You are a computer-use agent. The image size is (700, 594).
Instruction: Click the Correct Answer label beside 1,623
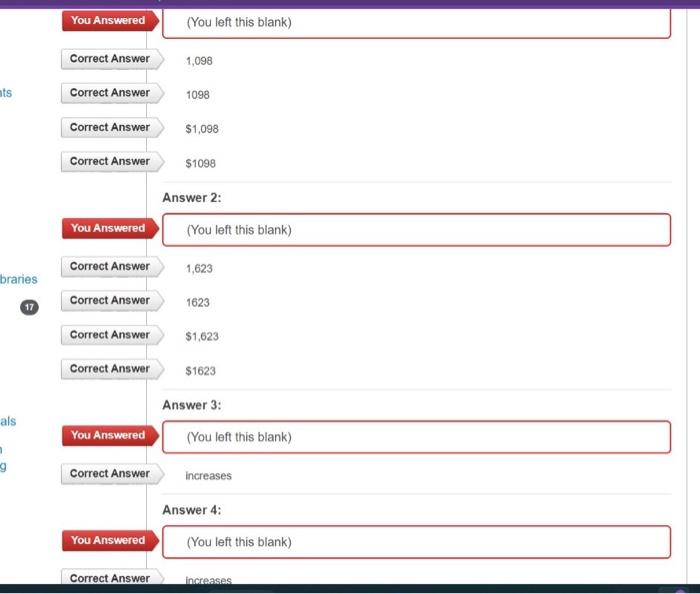pyautogui.click(x=112, y=266)
